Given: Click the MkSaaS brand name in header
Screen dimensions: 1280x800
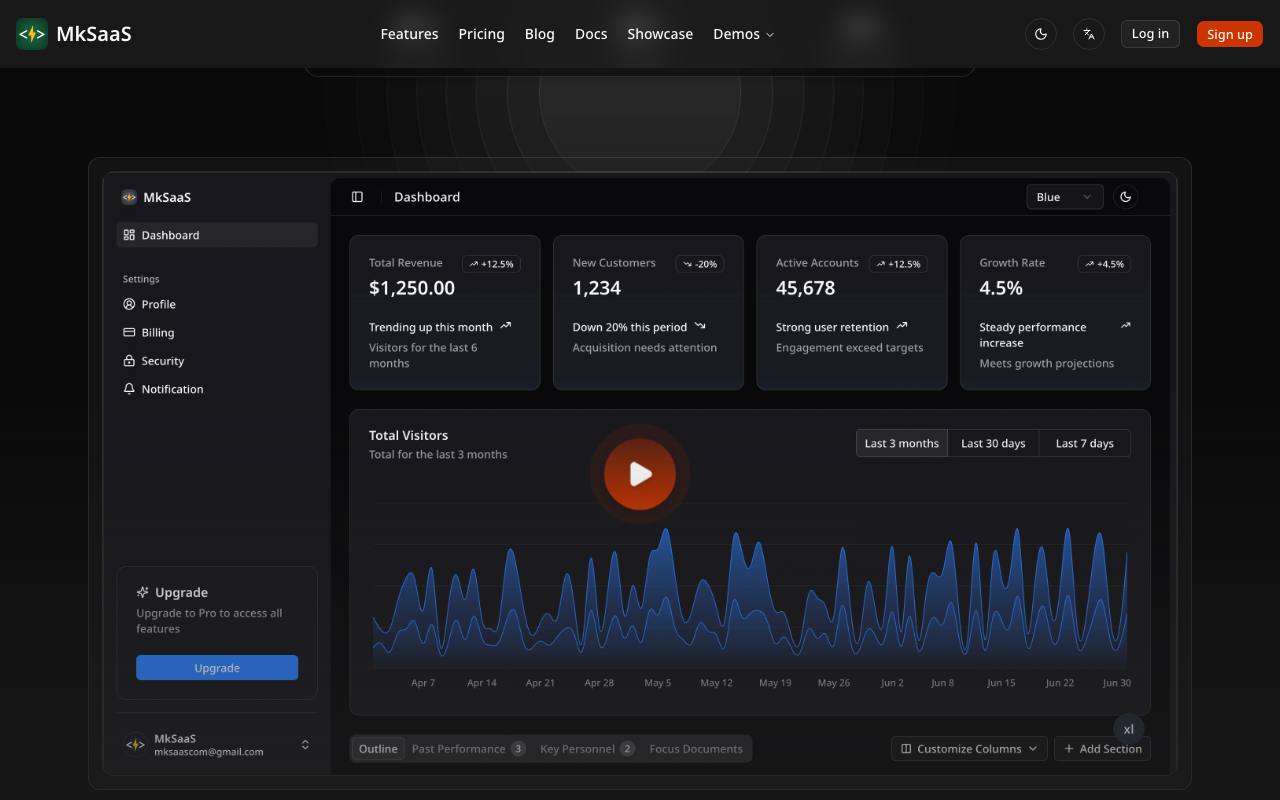Looking at the screenshot, I should click(94, 34).
